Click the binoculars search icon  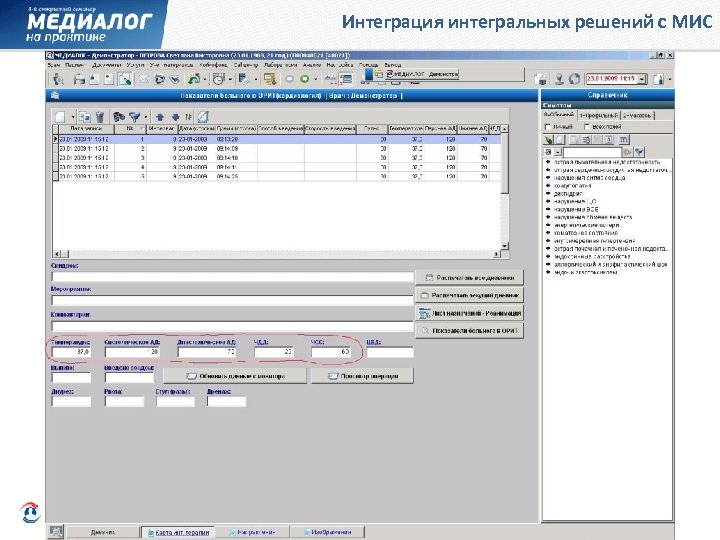pyautogui.click(x=119, y=117)
